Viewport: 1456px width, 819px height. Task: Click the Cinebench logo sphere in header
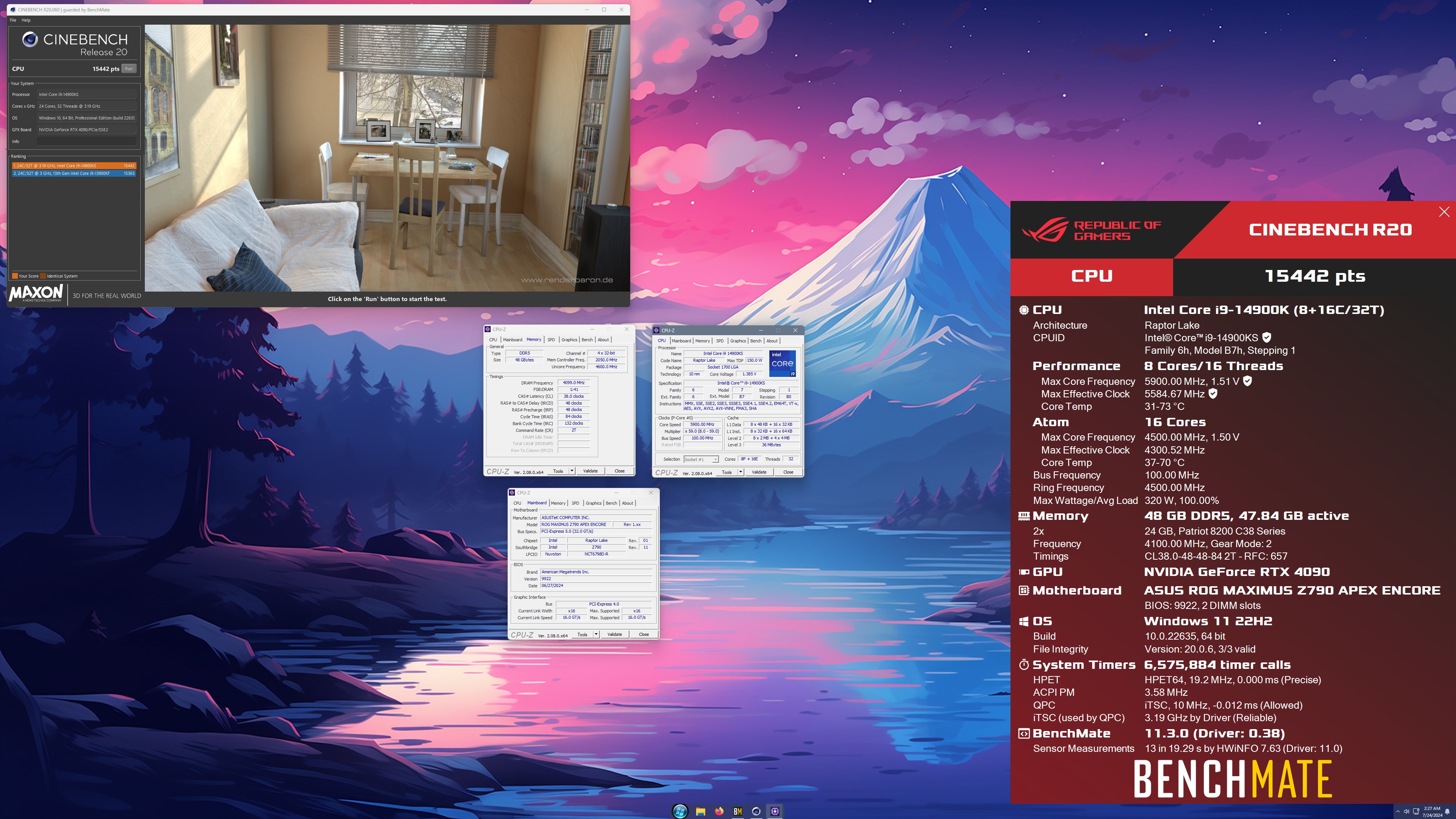click(x=30, y=39)
